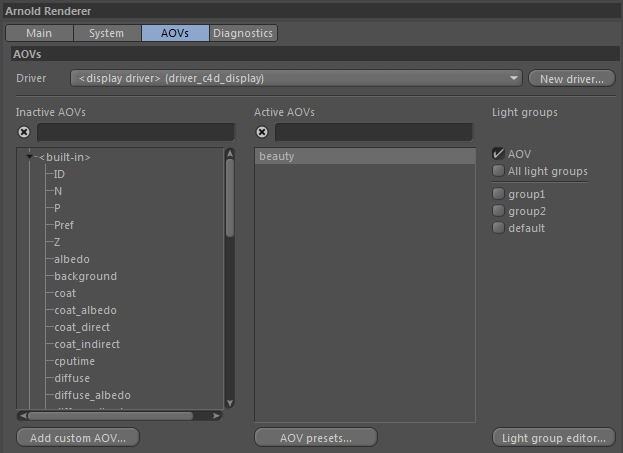
Task: Click the Inactive AOVs horizontal scrollbar thumb
Action: coord(110,416)
